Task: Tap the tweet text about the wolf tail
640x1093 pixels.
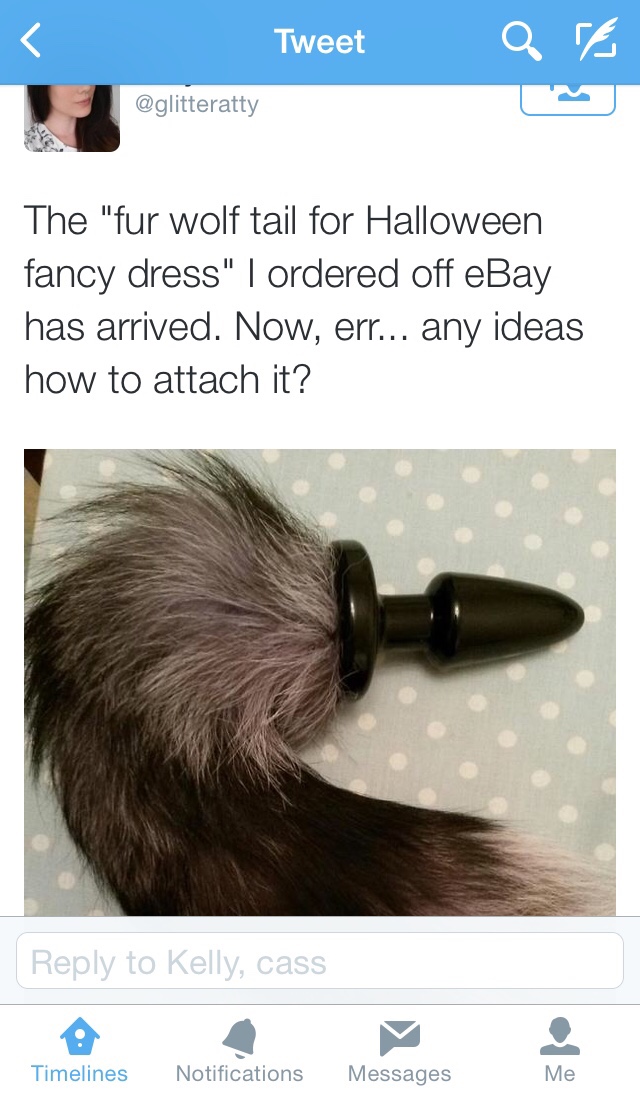Action: [304, 300]
